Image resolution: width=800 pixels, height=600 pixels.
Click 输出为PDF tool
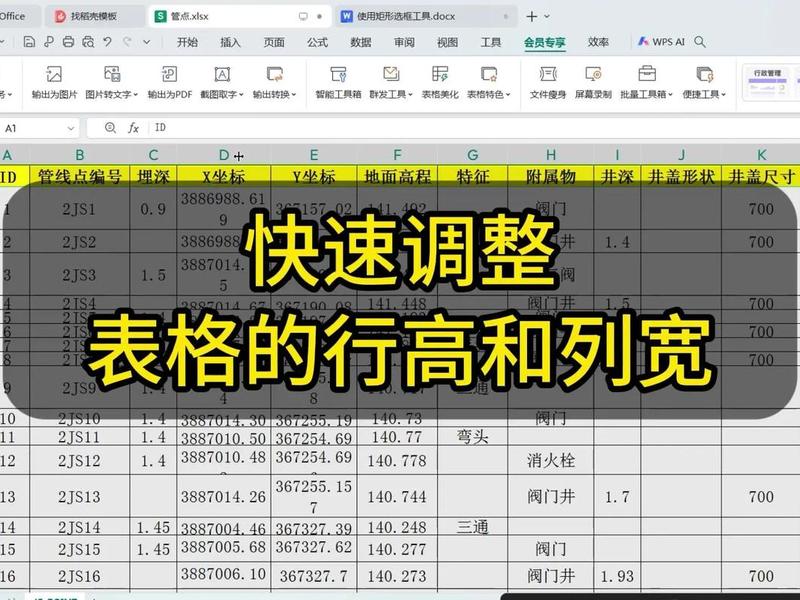(169, 83)
